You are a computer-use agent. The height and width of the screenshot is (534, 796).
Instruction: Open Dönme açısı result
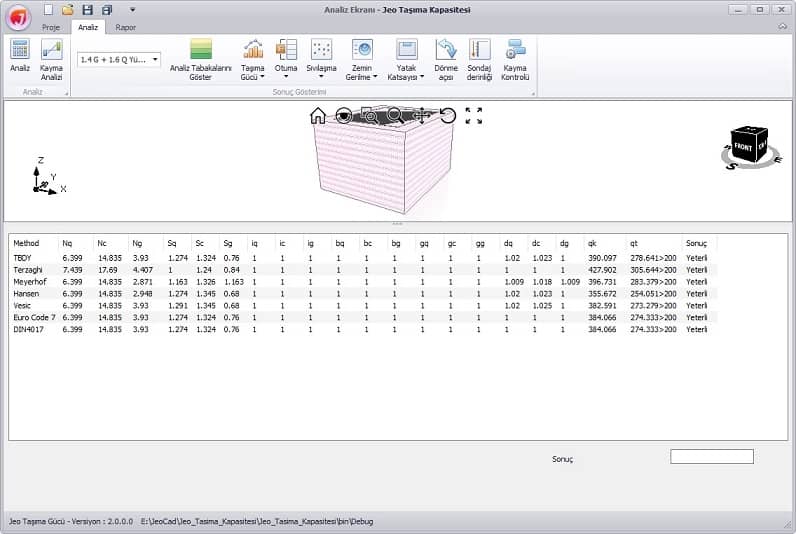coord(446,57)
